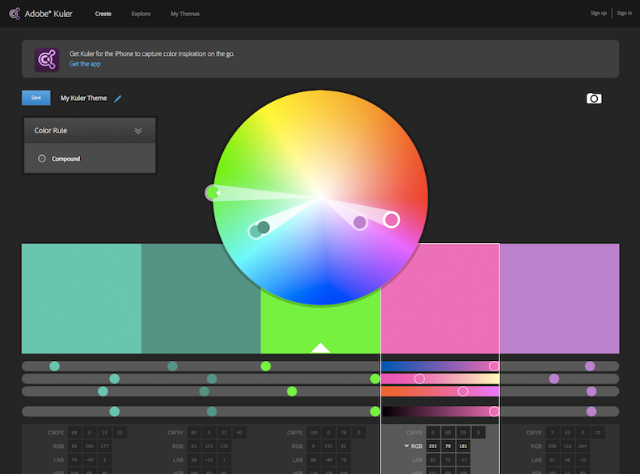Switch to the Explore tab
This screenshot has height=474, width=640.
coord(141,14)
